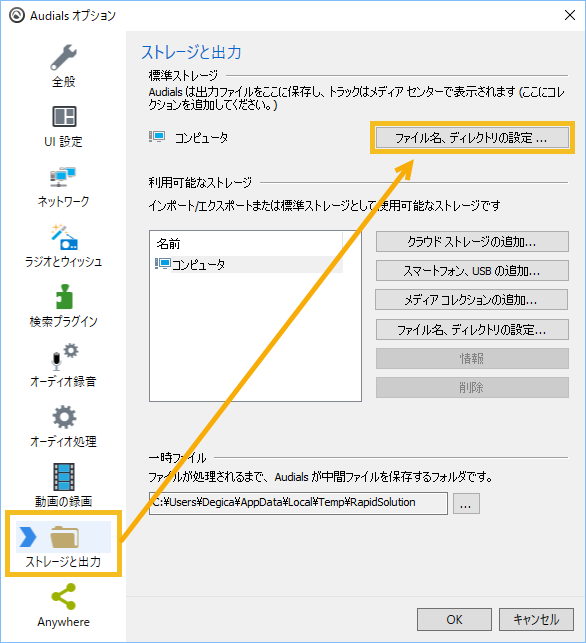Open the Anywhere share icon

[64, 596]
